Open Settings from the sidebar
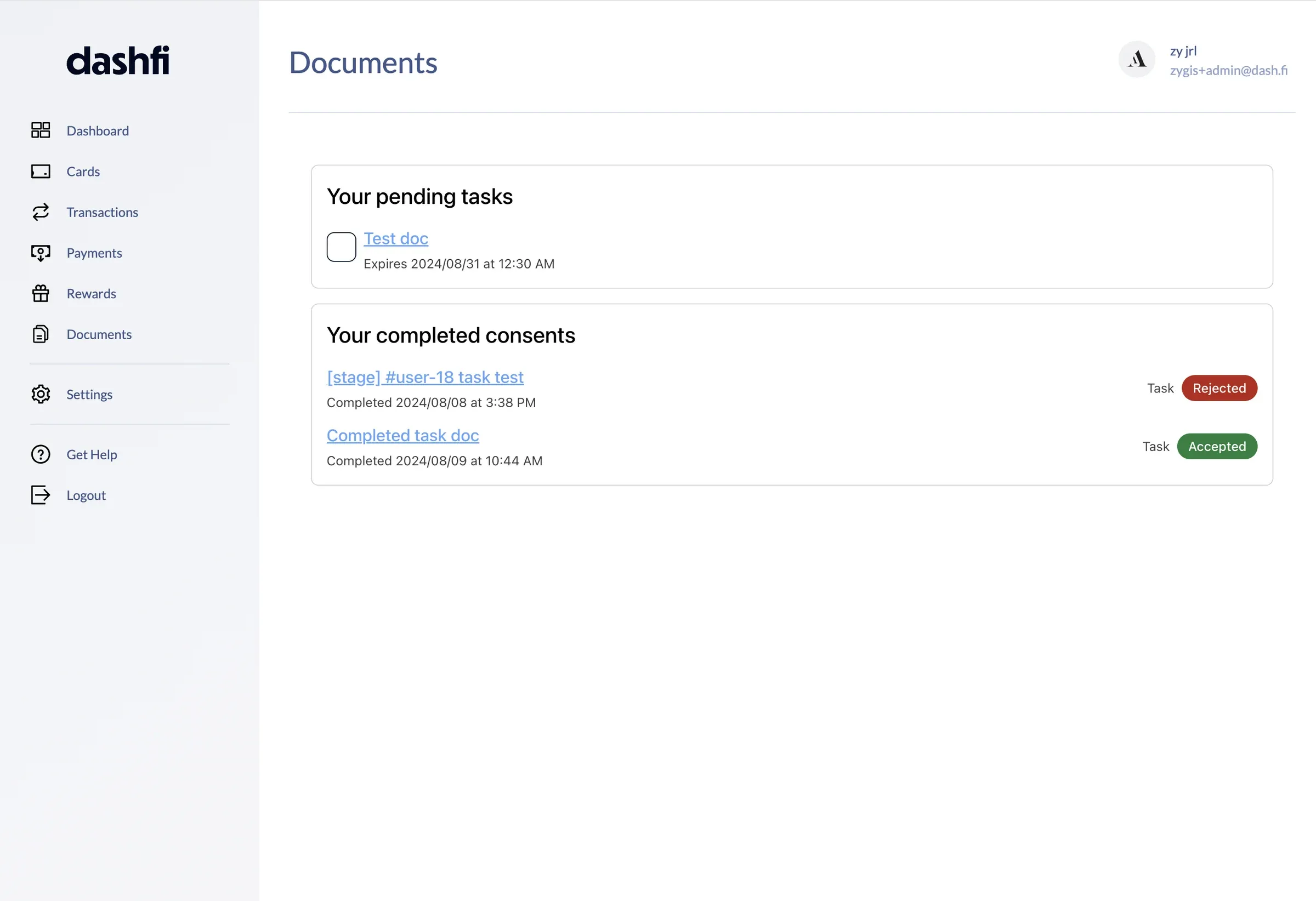Screen dimensions: 1316x901 pyautogui.click(x=89, y=395)
